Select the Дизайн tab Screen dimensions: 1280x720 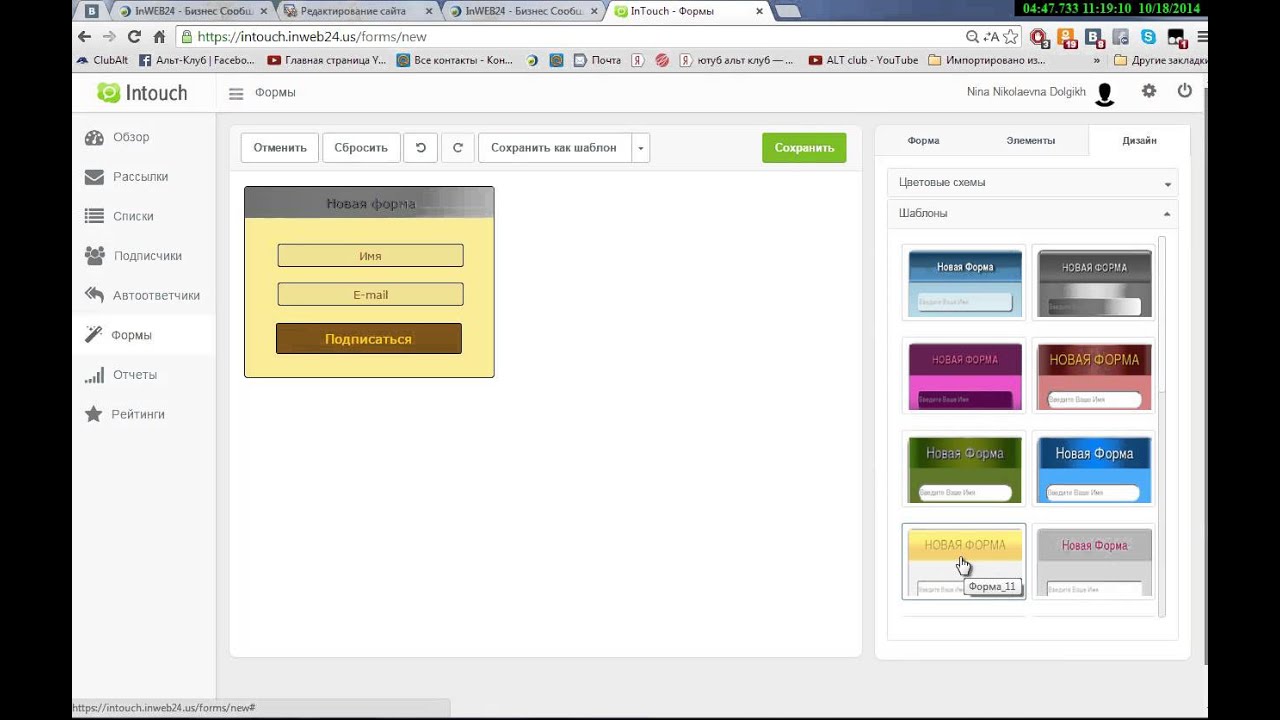tap(1139, 141)
